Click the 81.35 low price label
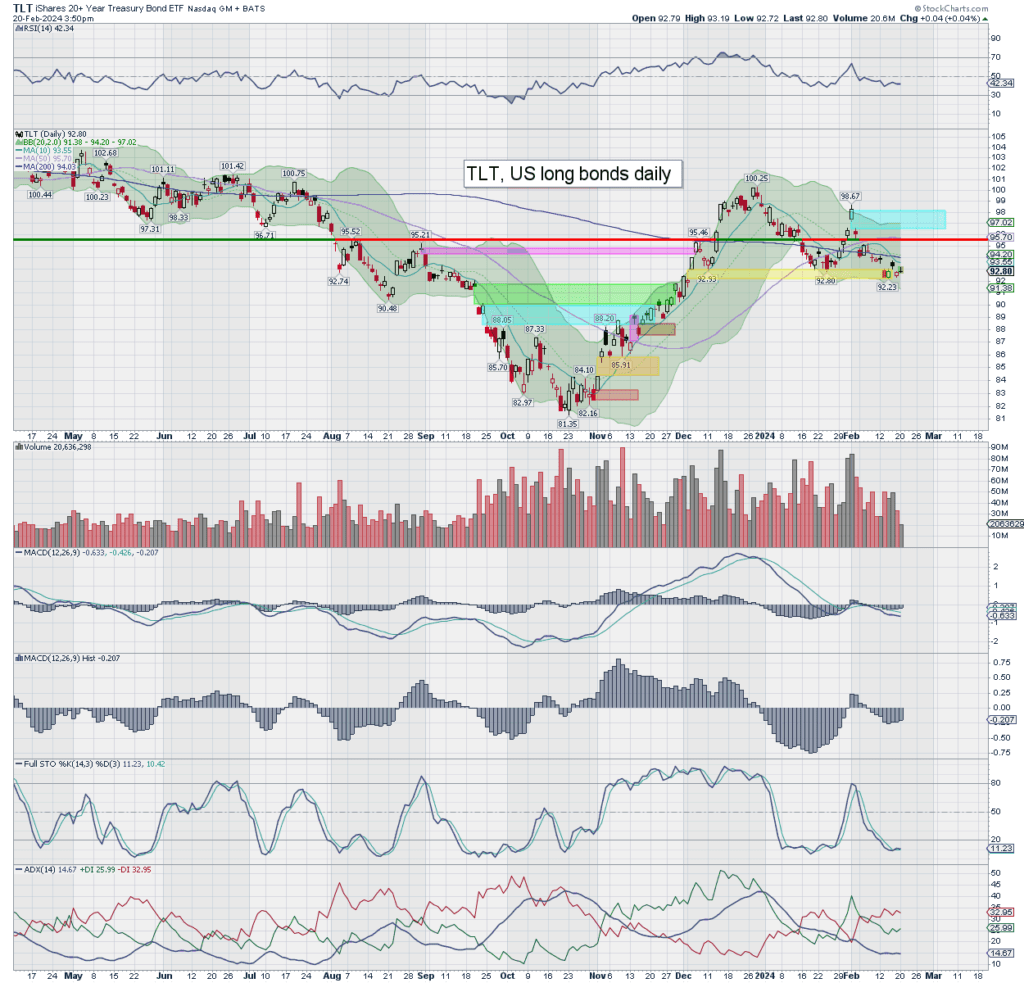Screen dimensions: 1024x983 pyautogui.click(x=568, y=423)
